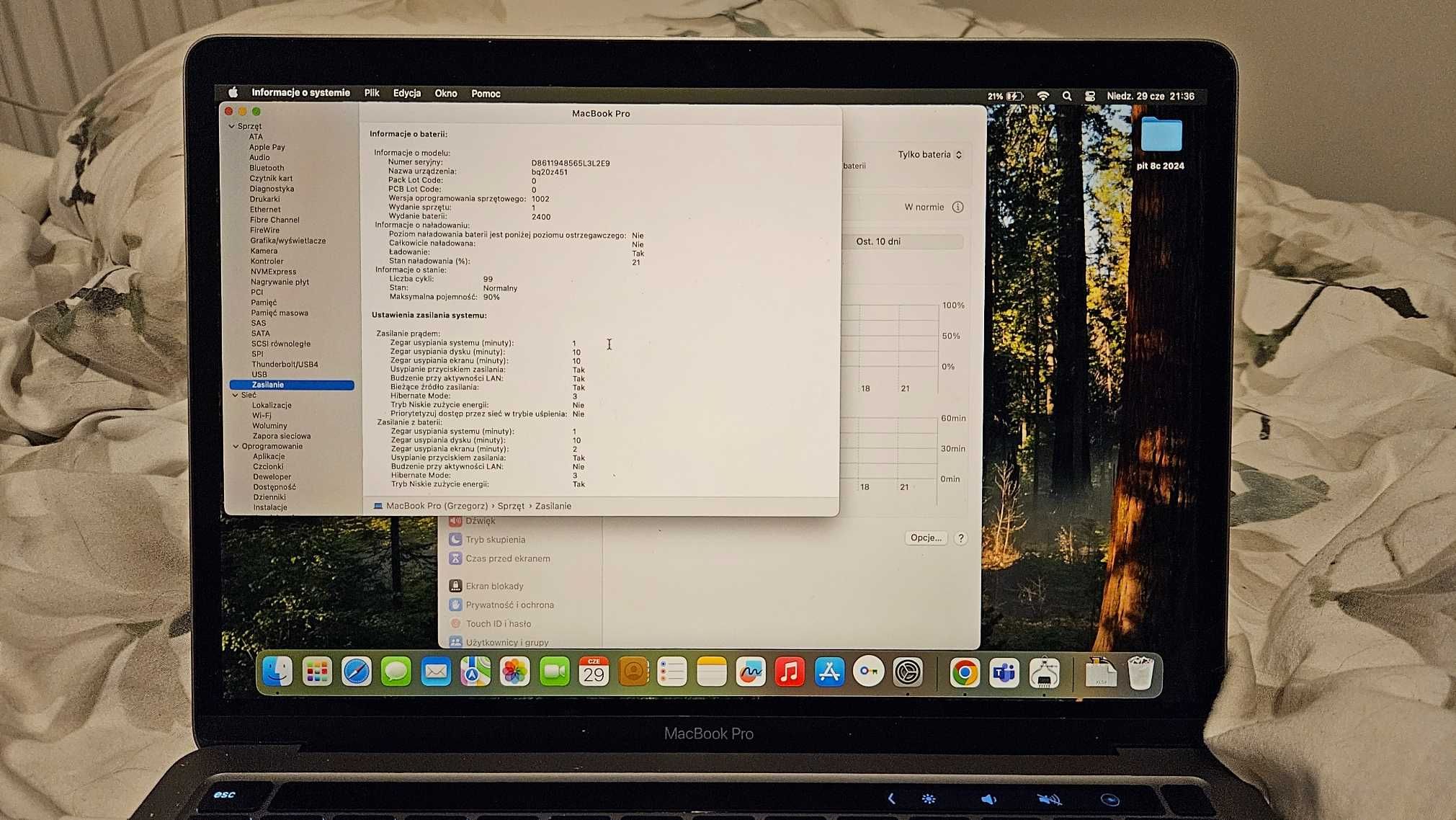The height and width of the screenshot is (820, 1456).
Task: Click the help question mark button
Action: pos(960,538)
